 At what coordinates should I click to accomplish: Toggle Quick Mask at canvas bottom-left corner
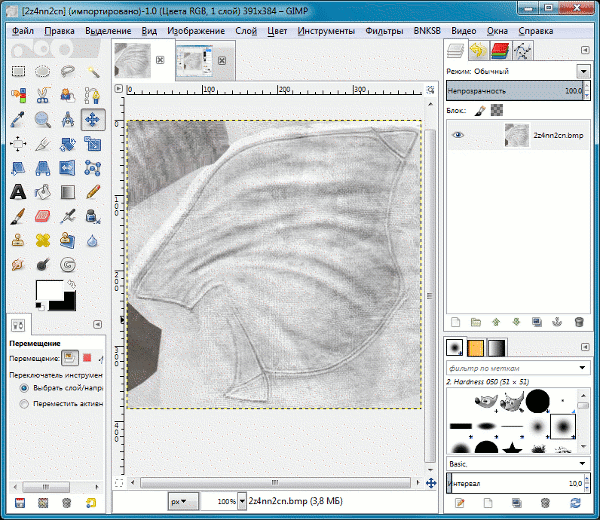(x=119, y=483)
